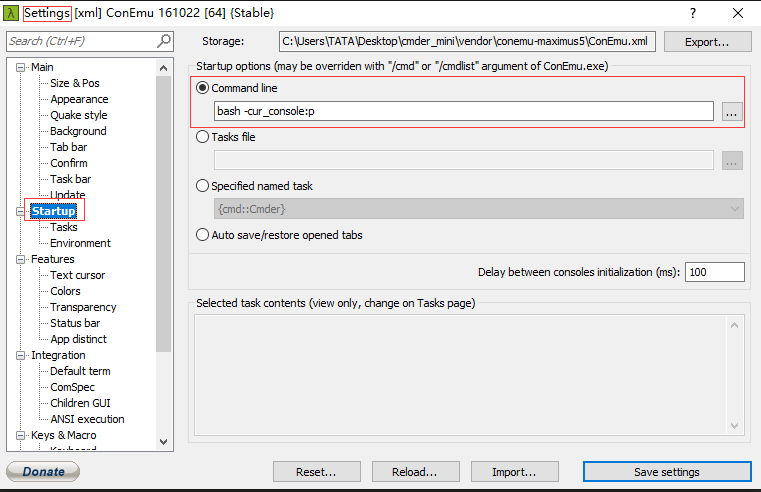This screenshot has width=761, height=492.
Task: Select the Tasks file radio button
Action: tap(202, 137)
